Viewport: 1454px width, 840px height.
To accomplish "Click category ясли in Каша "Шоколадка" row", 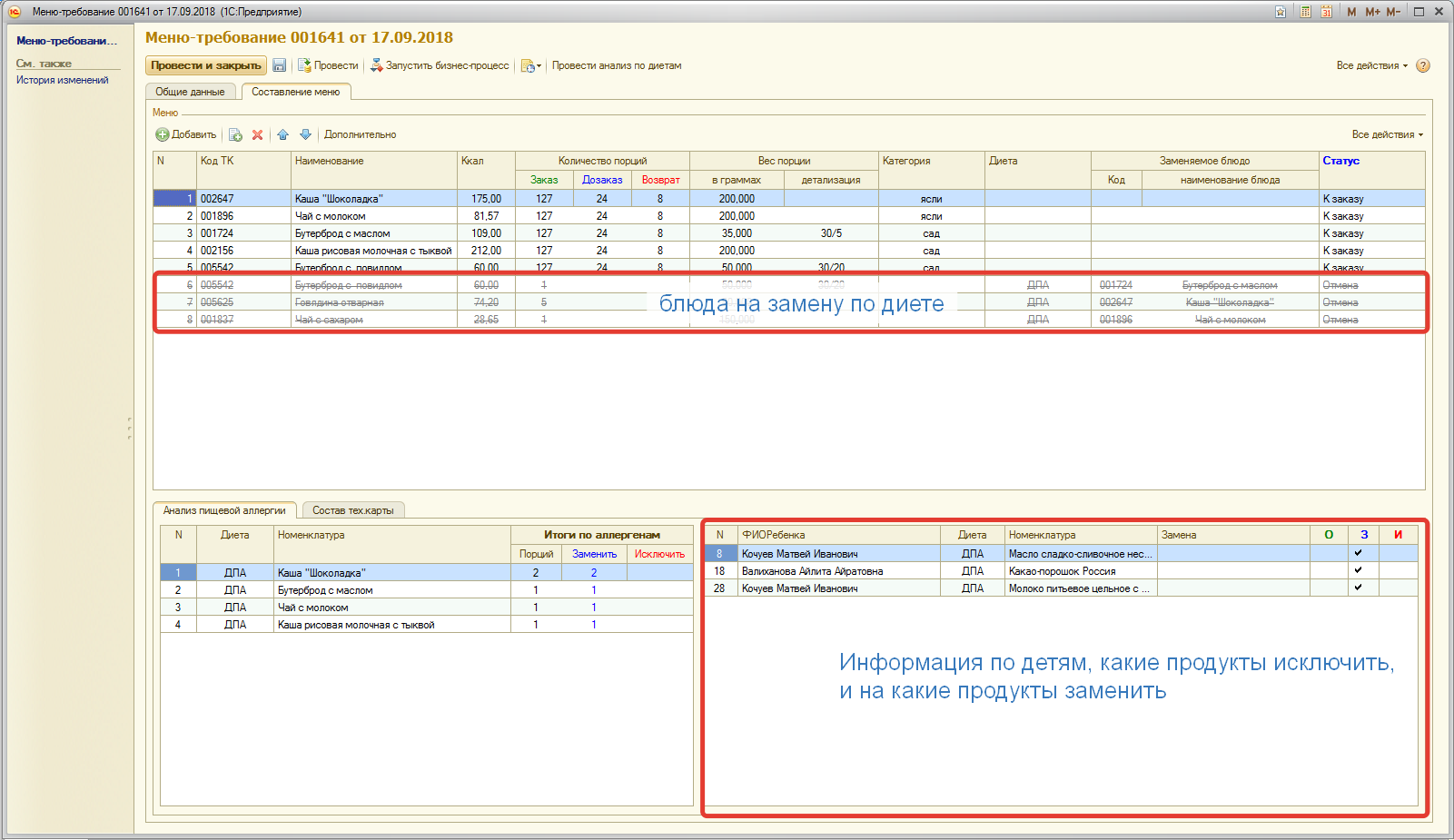I will (931, 199).
